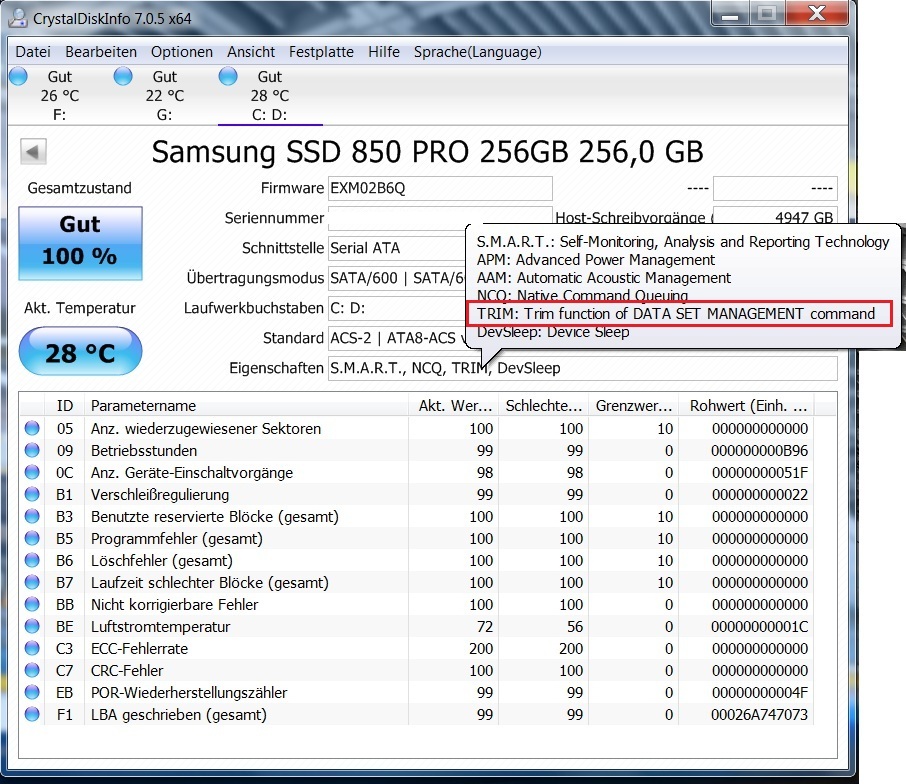This screenshot has width=906, height=784.
Task: Click status dot of attribute B7
Action: [32, 582]
